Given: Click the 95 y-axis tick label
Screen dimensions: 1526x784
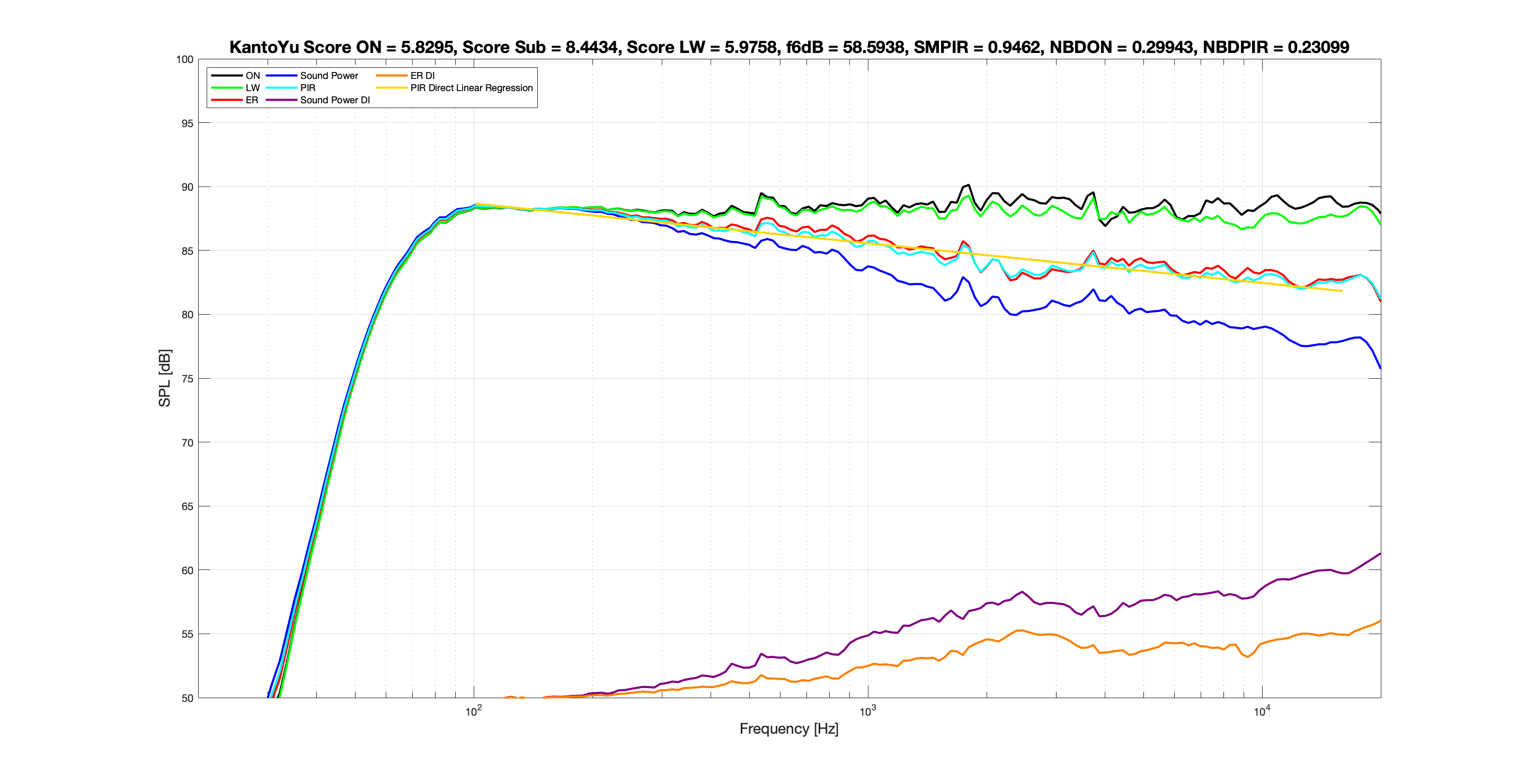Looking at the screenshot, I should 187,123.
